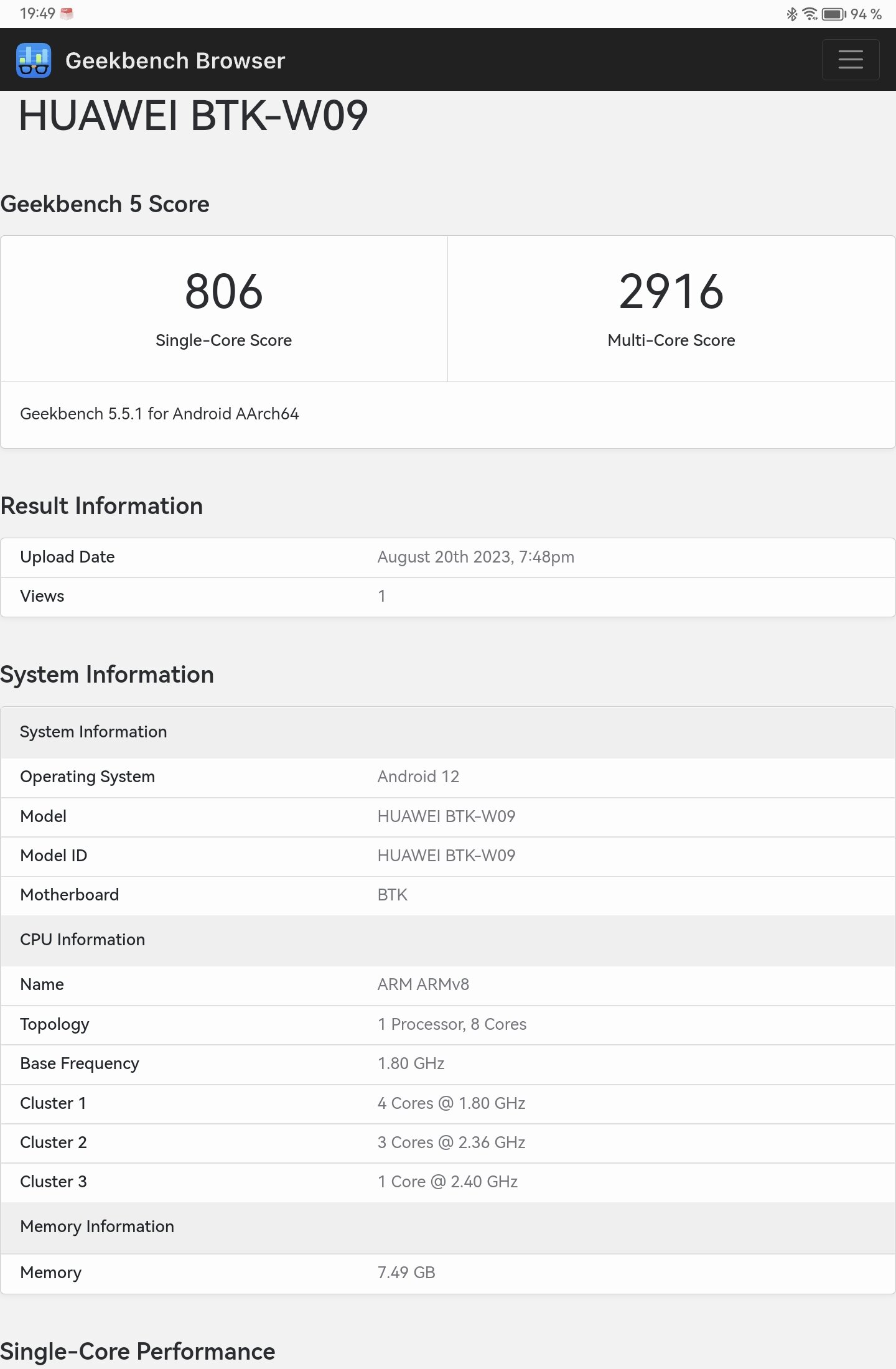Click the System Information section heading
This screenshot has height=1369, width=896.
tap(107, 675)
